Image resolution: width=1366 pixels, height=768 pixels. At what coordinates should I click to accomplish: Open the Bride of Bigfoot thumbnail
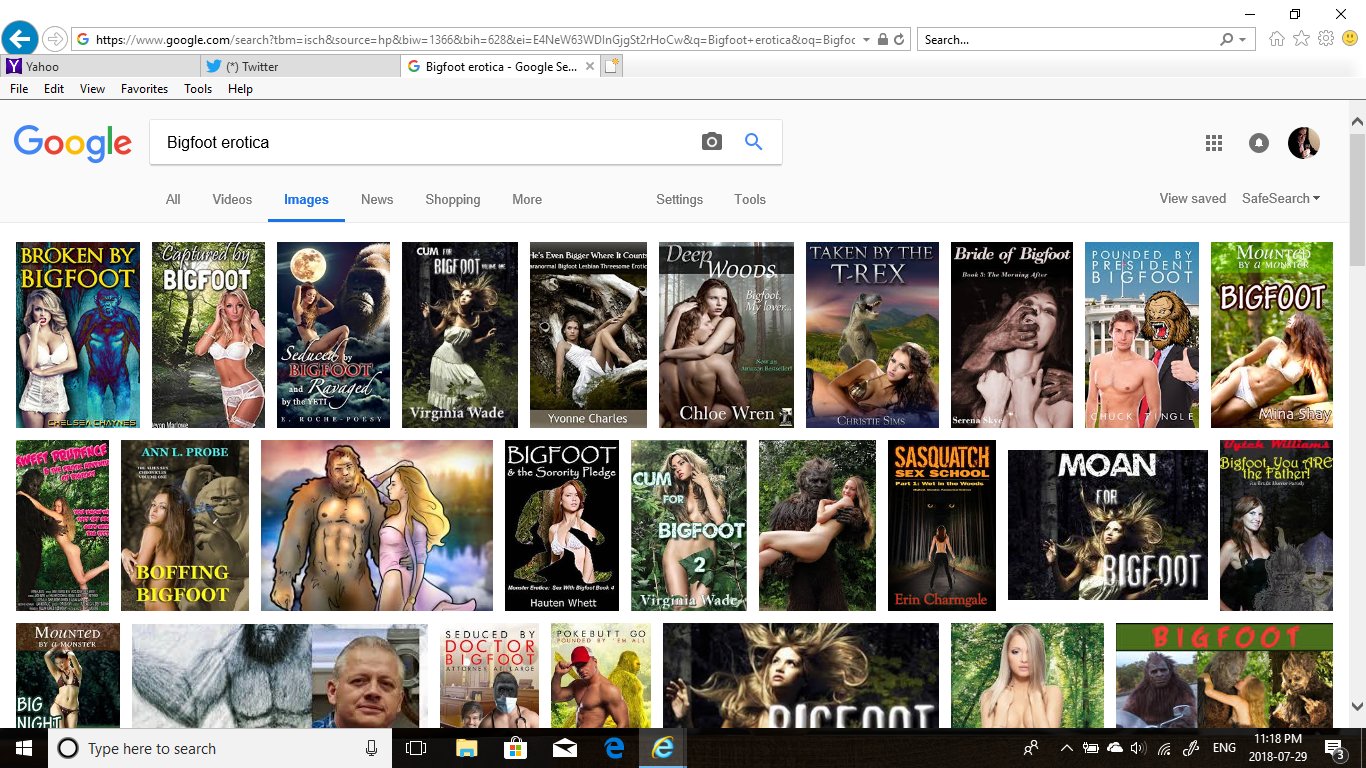(1012, 335)
